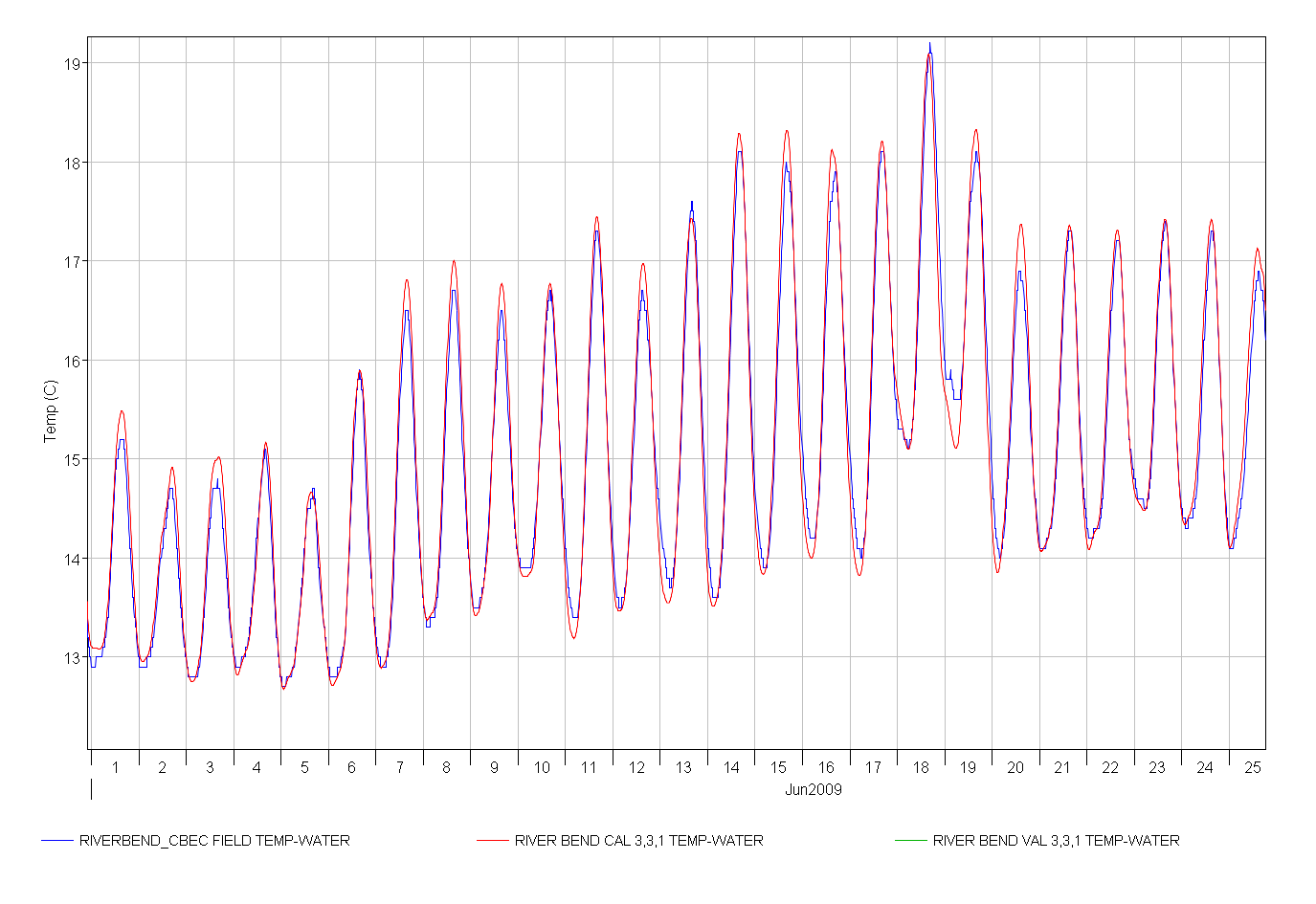Select day 11 on the x-axis

589,767
